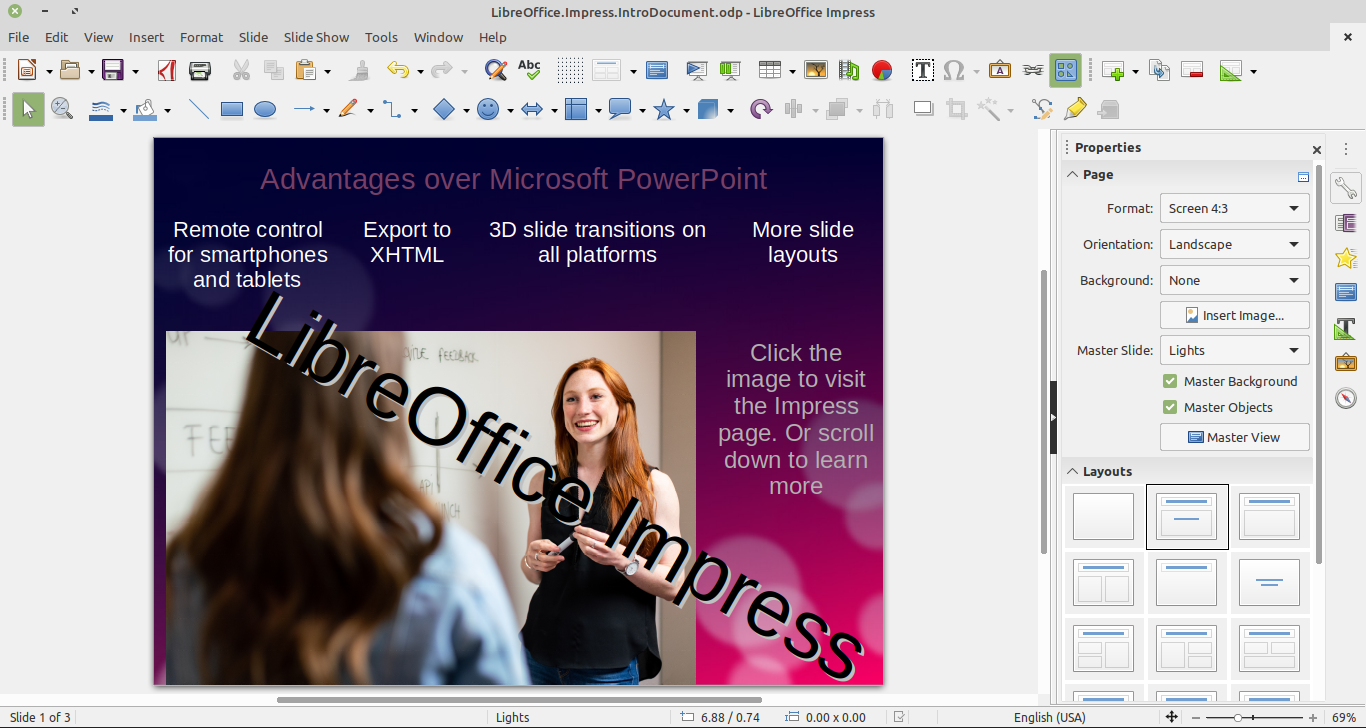Viewport: 1366px width, 728px height.
Task: Open the Format dropdown showing Screen 4:3
Action: [x=1234, y=208]
